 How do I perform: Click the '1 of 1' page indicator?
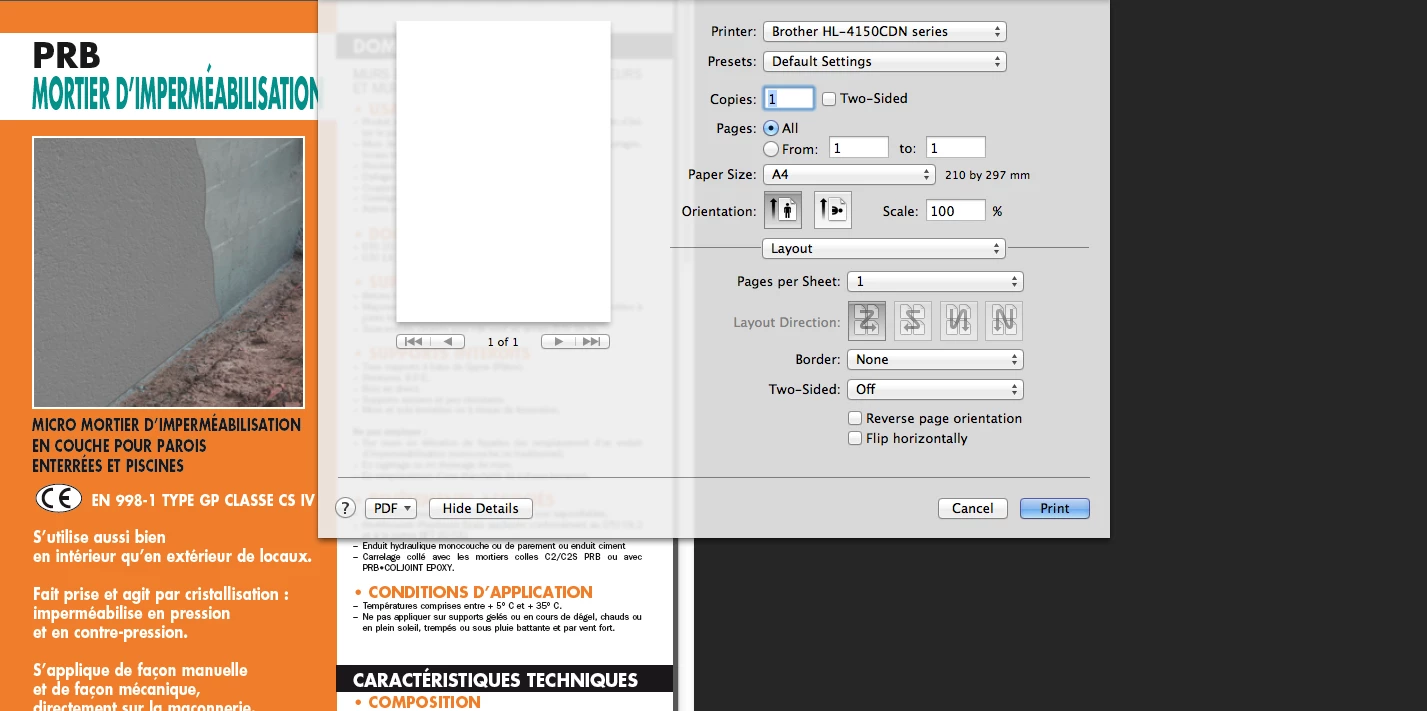pos(503,342)
